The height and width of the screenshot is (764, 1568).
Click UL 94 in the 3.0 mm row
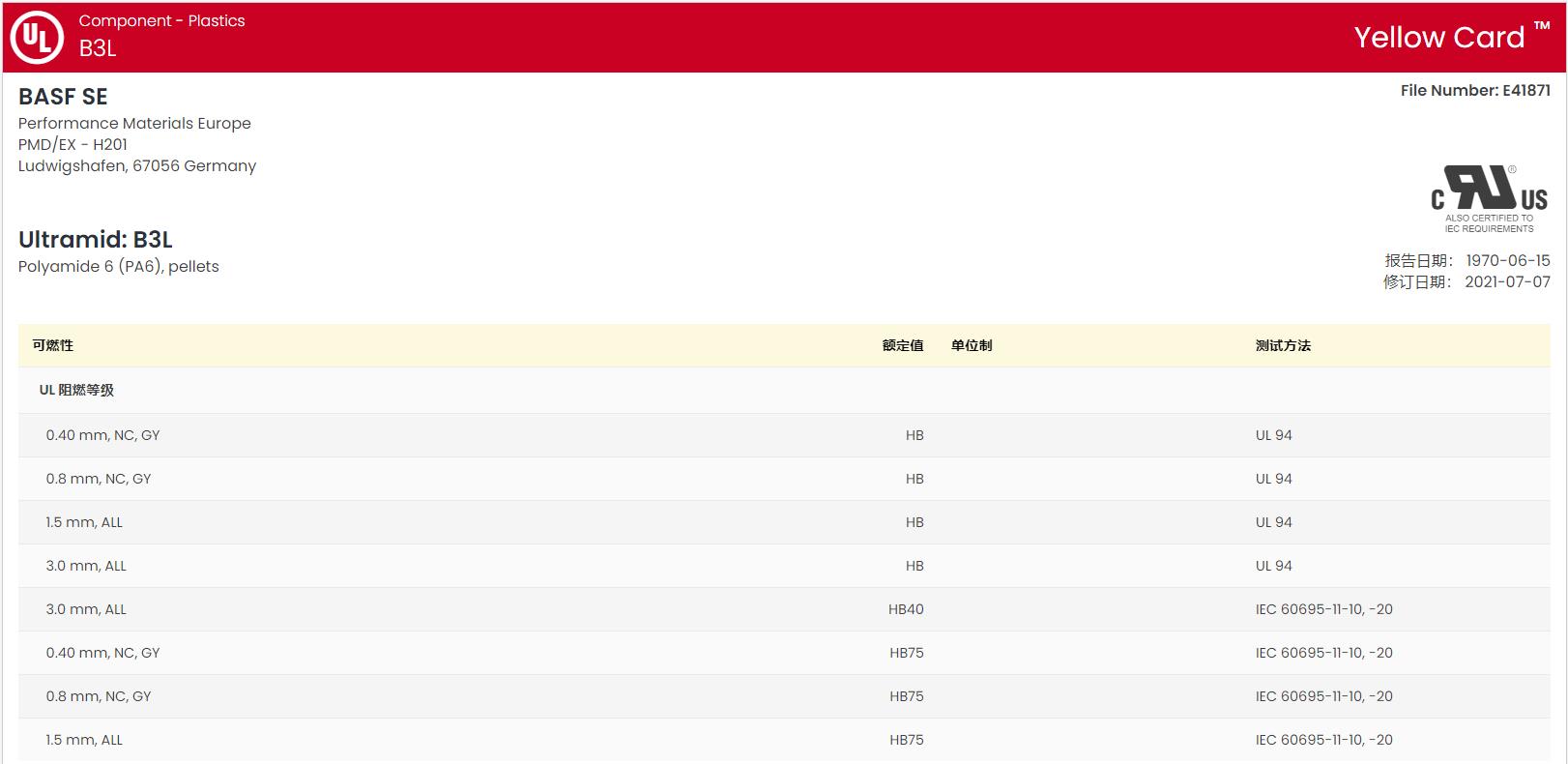tap(1273, 566)
